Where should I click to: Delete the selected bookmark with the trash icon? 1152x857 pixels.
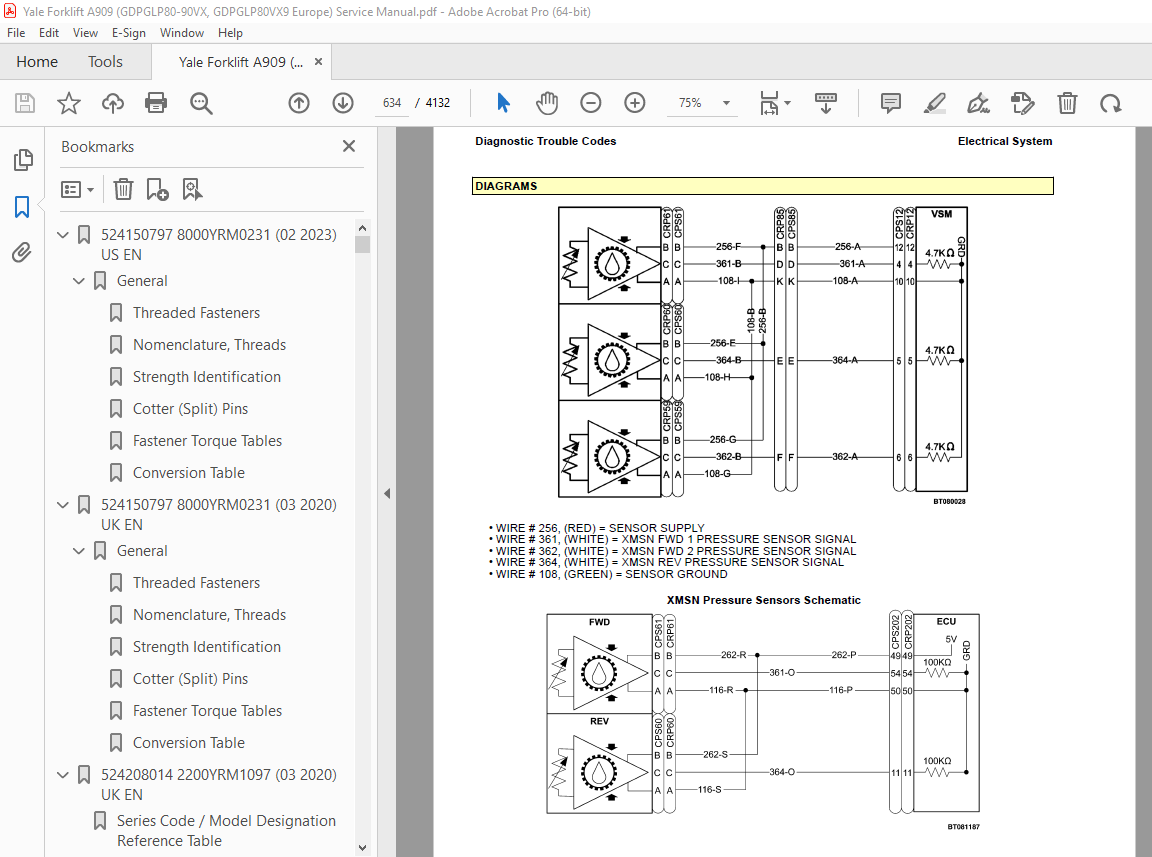(123, 190)
